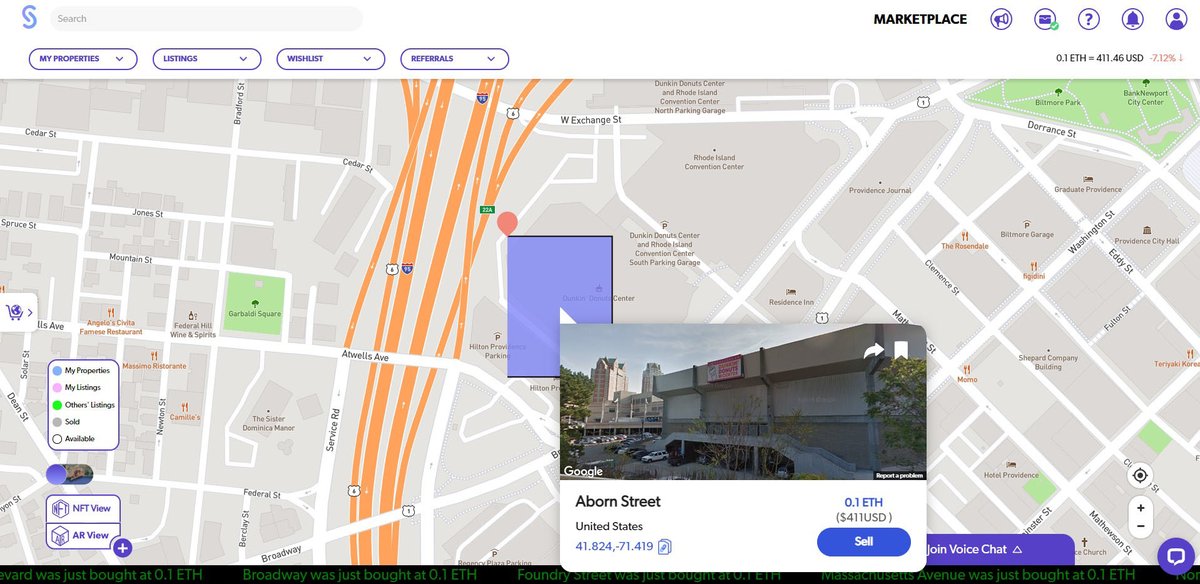Screen dimensions: 1200x584
Task: Open the user profile icon
Action: point(1175,19)
